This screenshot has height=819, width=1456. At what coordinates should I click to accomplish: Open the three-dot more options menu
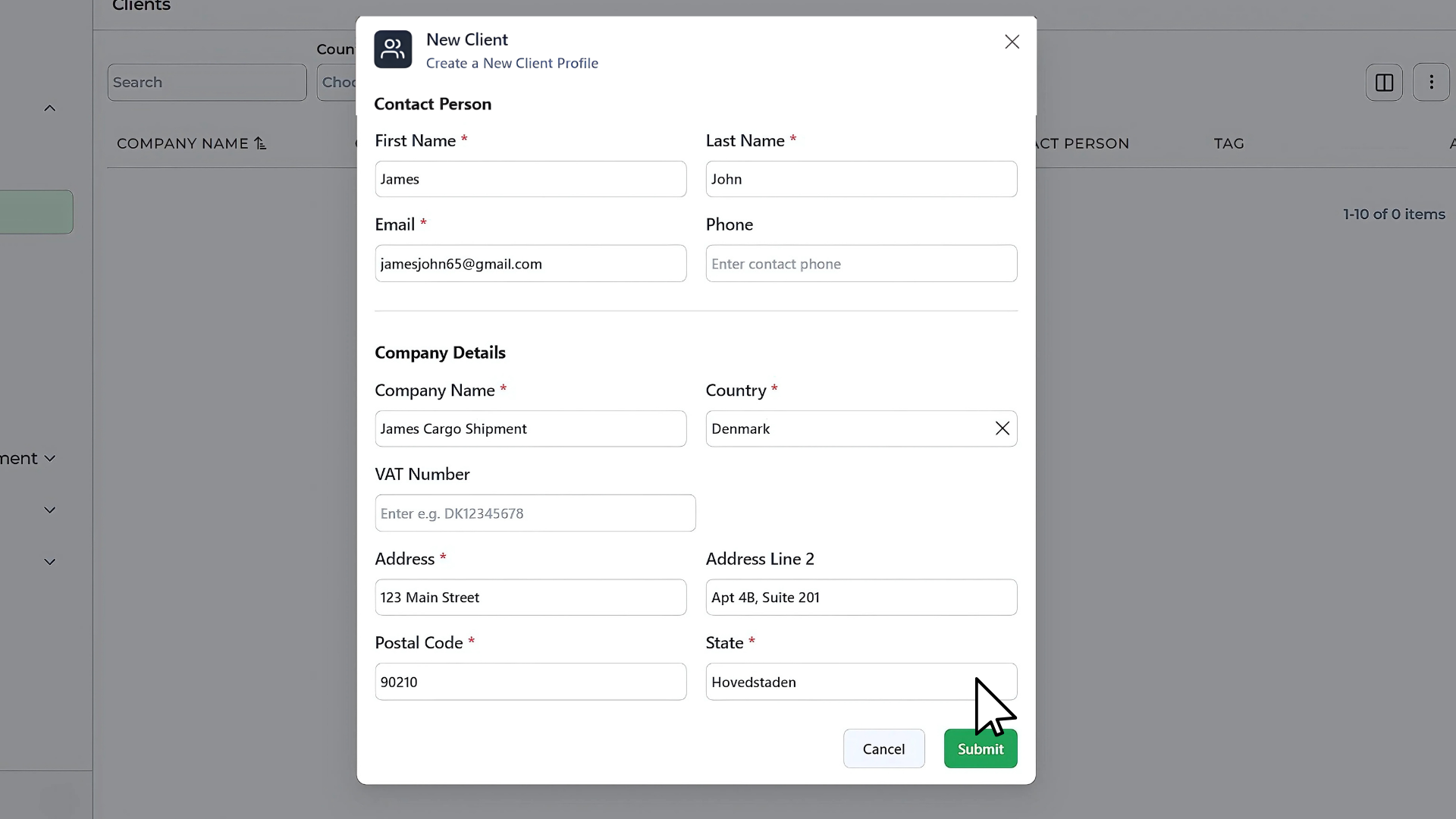coord(1431,83)
